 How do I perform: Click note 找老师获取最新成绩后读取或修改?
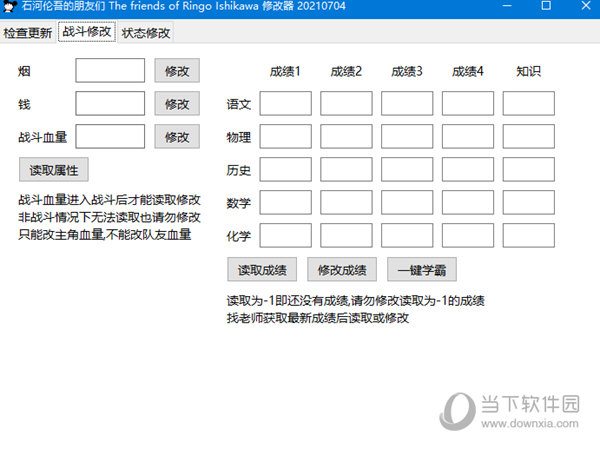(x=318, y=318)
